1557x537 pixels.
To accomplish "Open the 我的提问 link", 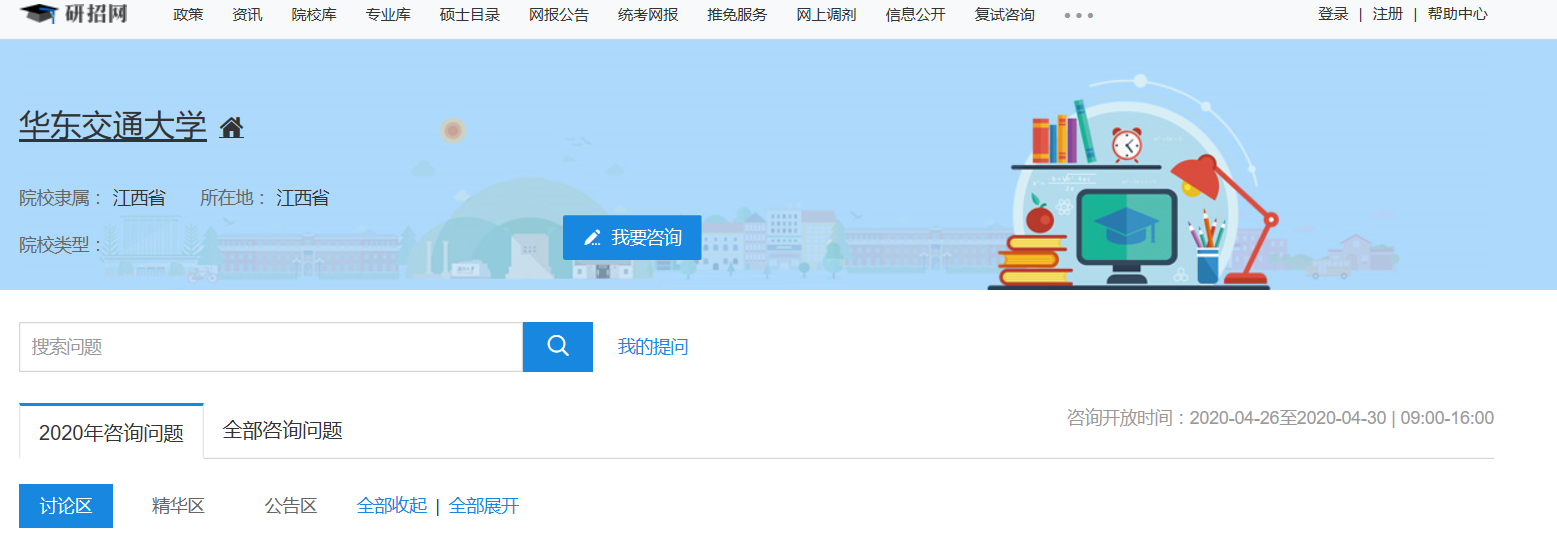I will click(x=652, y=347).
